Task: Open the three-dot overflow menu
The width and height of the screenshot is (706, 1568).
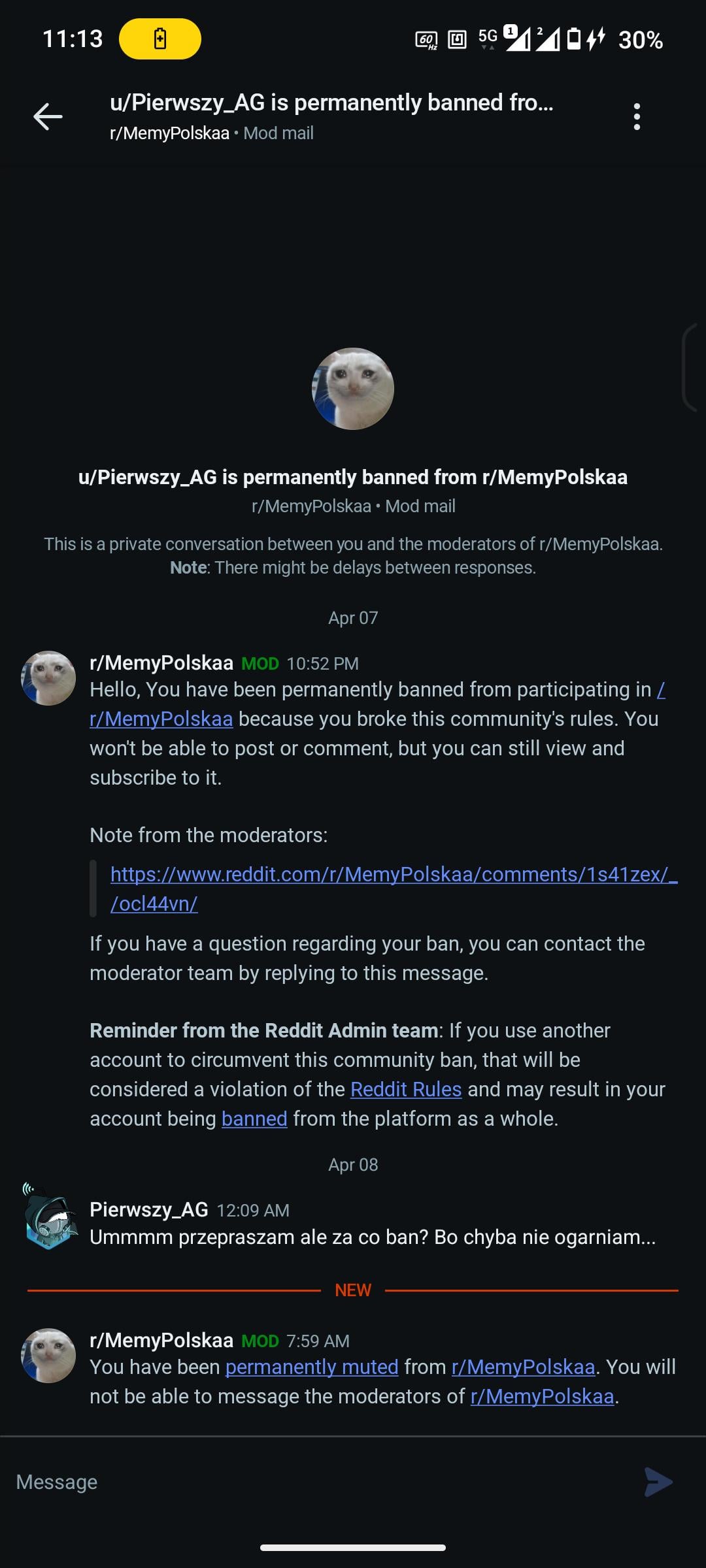Action: 636,117
